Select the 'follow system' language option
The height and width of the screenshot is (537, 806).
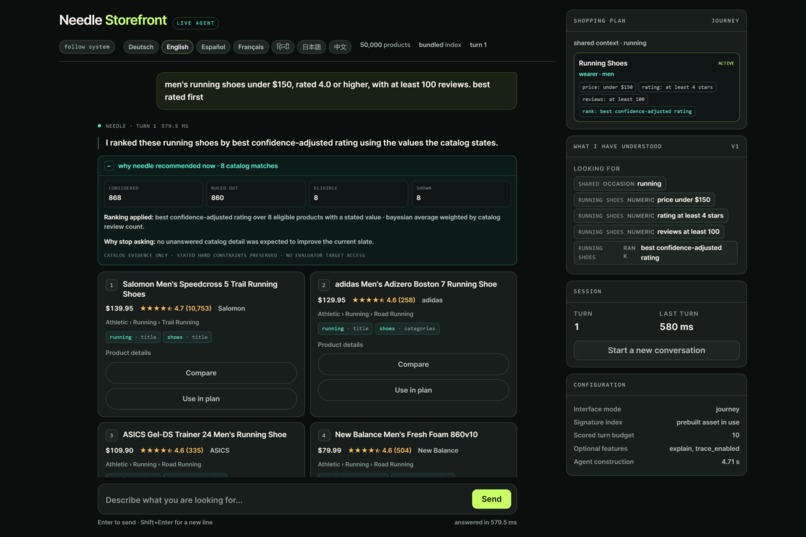coord(87,47)
